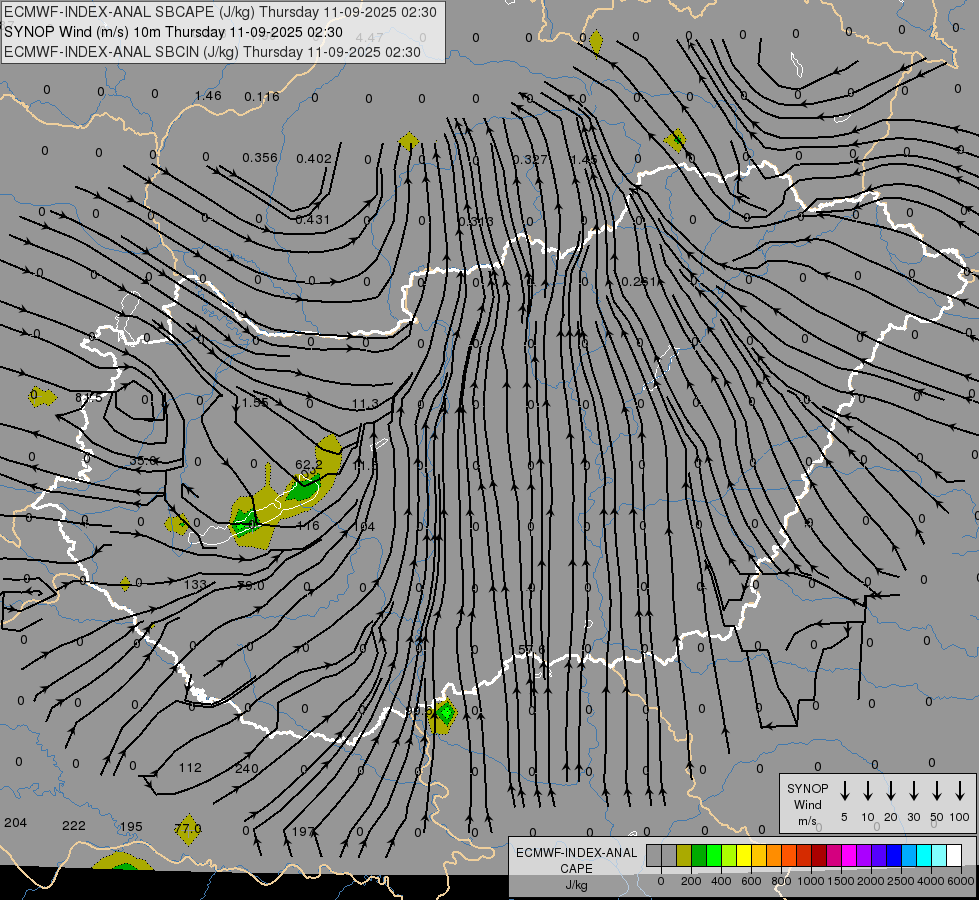Click the 1.55 value on the map
The width and height of the screenshot is (979, 900).
click(255, 403)
